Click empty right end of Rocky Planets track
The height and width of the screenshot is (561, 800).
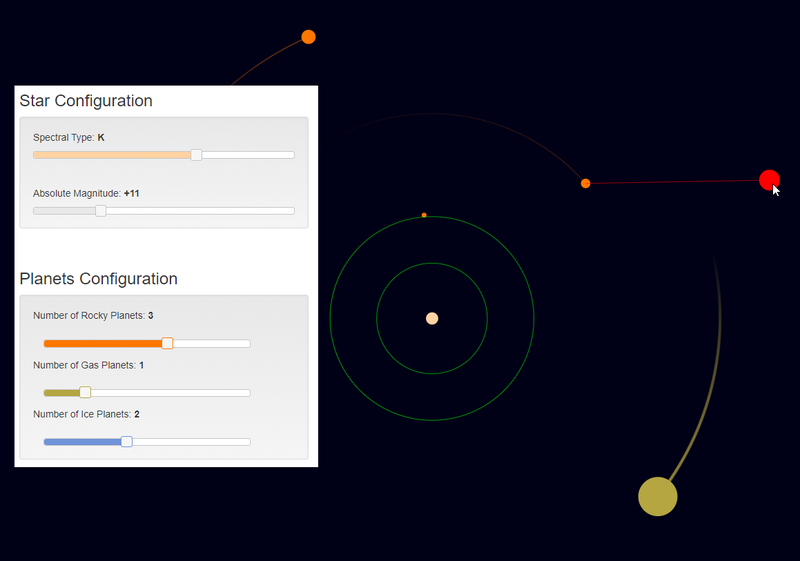pos(240,343)
